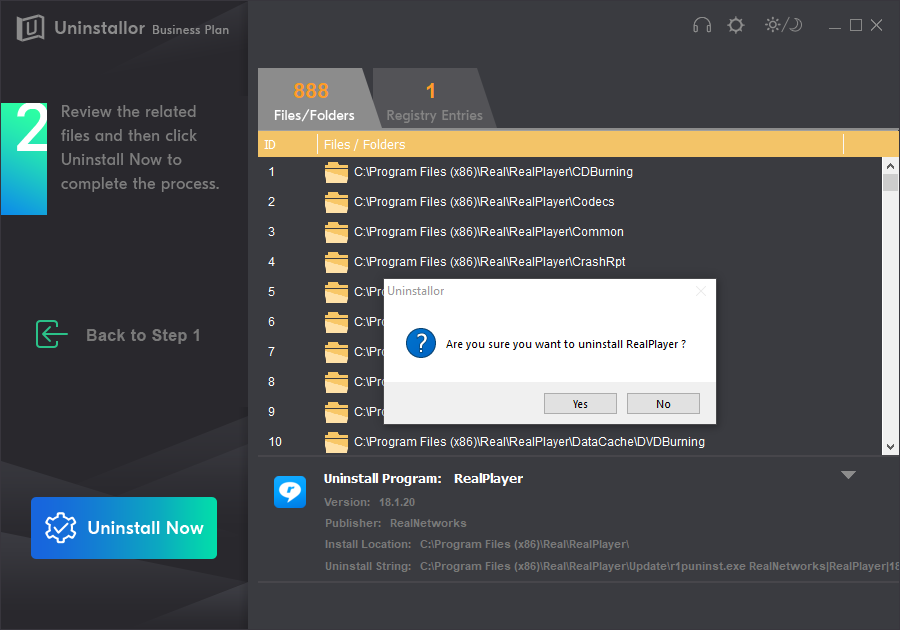
Task: Select the RealPlayer\Codecs path entry
Action: [484, 201]
